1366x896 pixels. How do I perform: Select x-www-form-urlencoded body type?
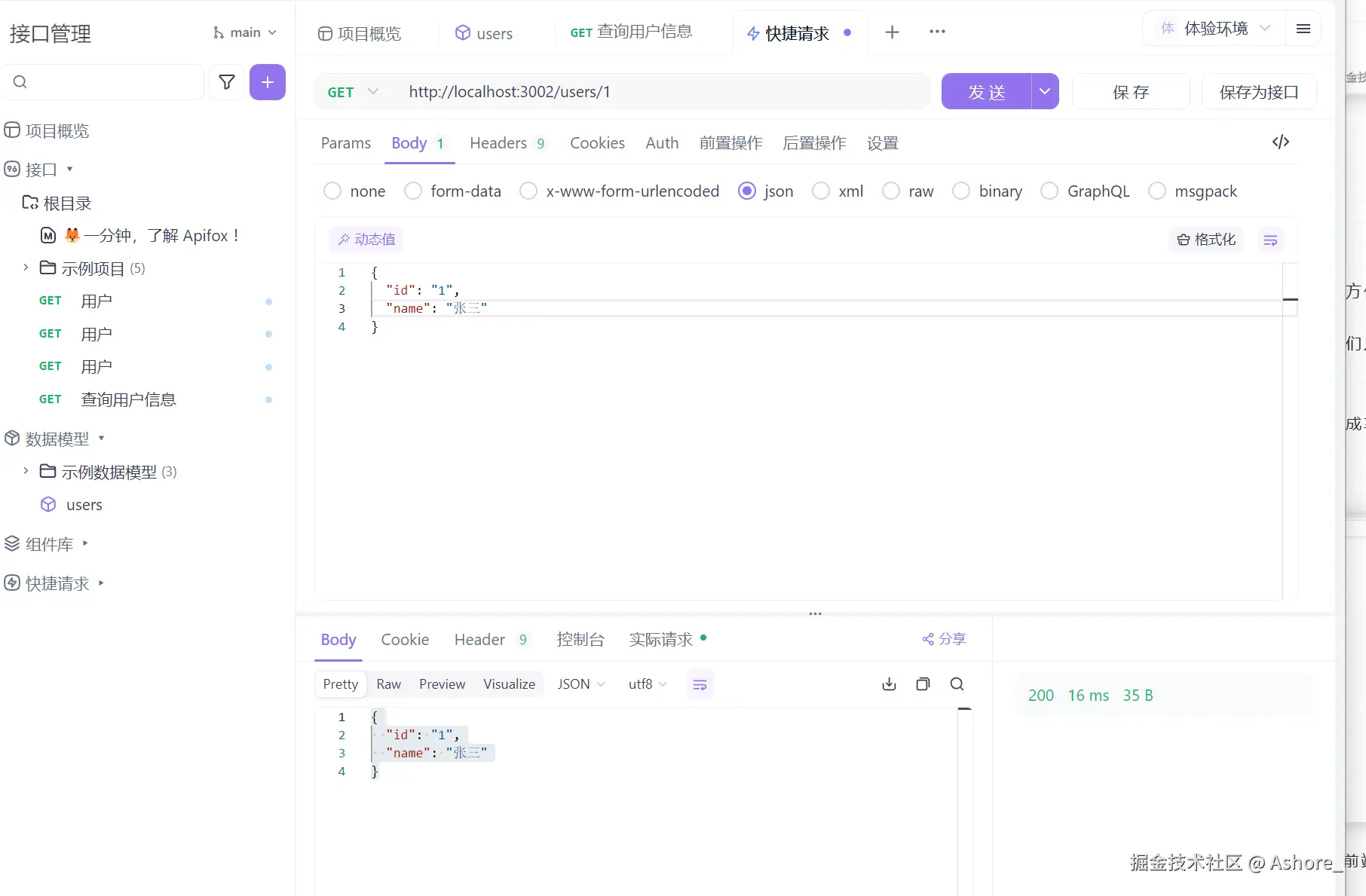click(528, 191)
